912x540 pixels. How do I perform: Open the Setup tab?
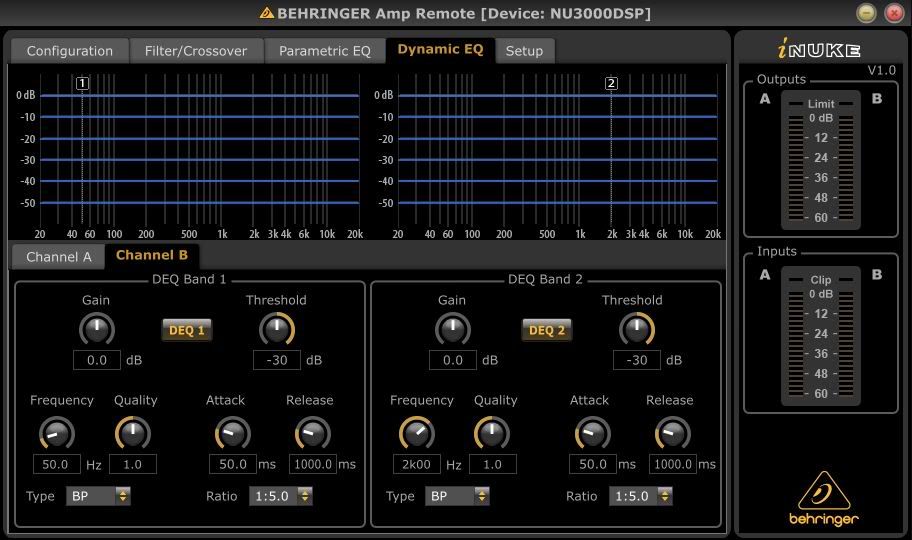click(x=524, y=51)
